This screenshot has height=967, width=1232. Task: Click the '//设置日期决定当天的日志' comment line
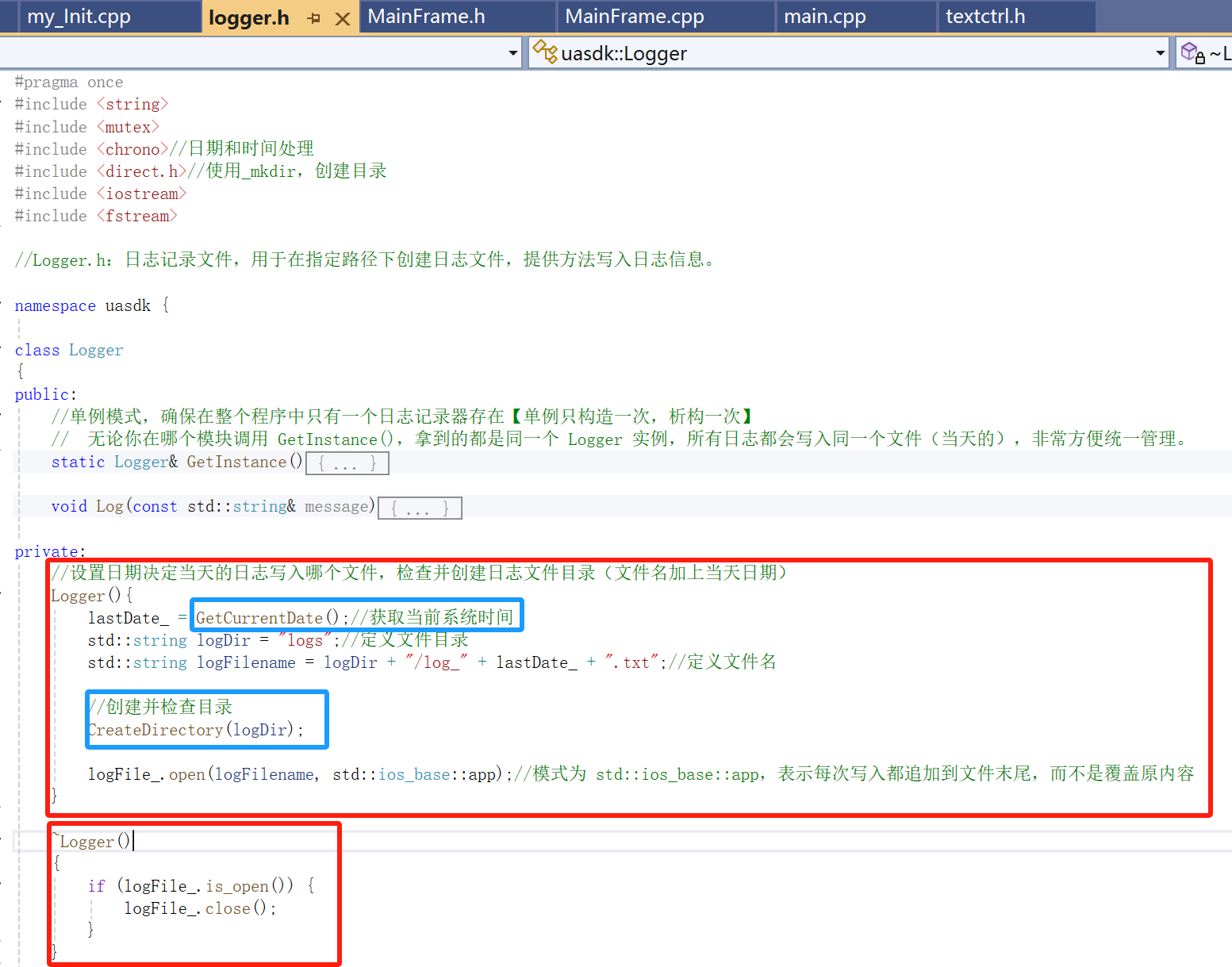pos(421,573)
